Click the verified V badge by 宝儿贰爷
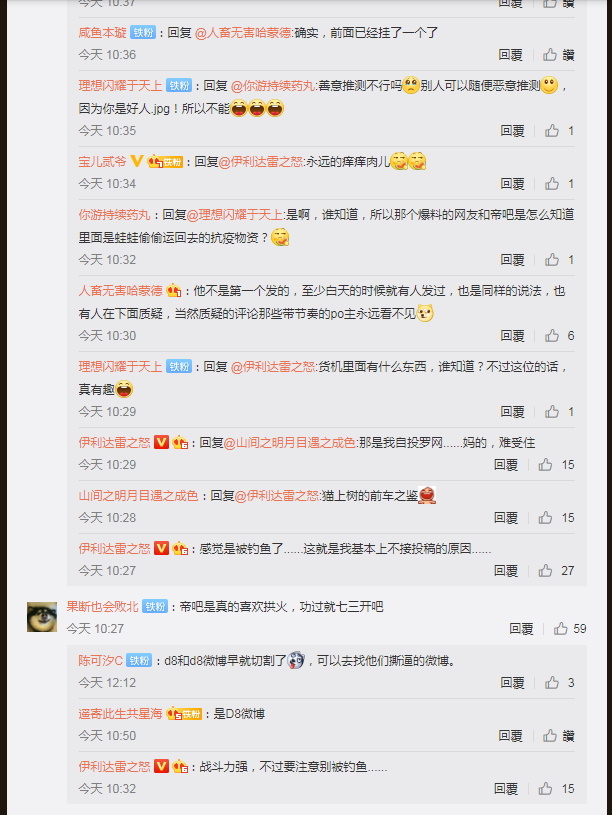This screenshot has height=815, width=612. tap(136, 162)
